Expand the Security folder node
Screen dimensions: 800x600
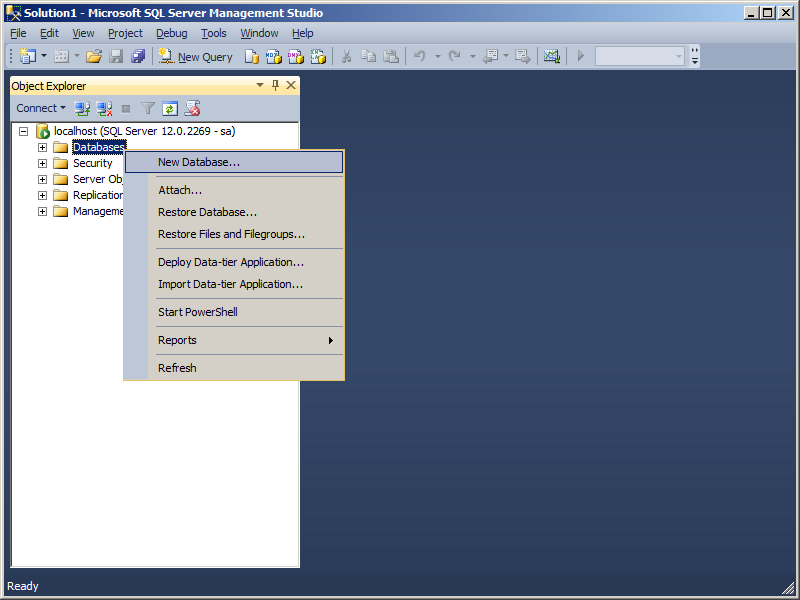pos(42,163)
